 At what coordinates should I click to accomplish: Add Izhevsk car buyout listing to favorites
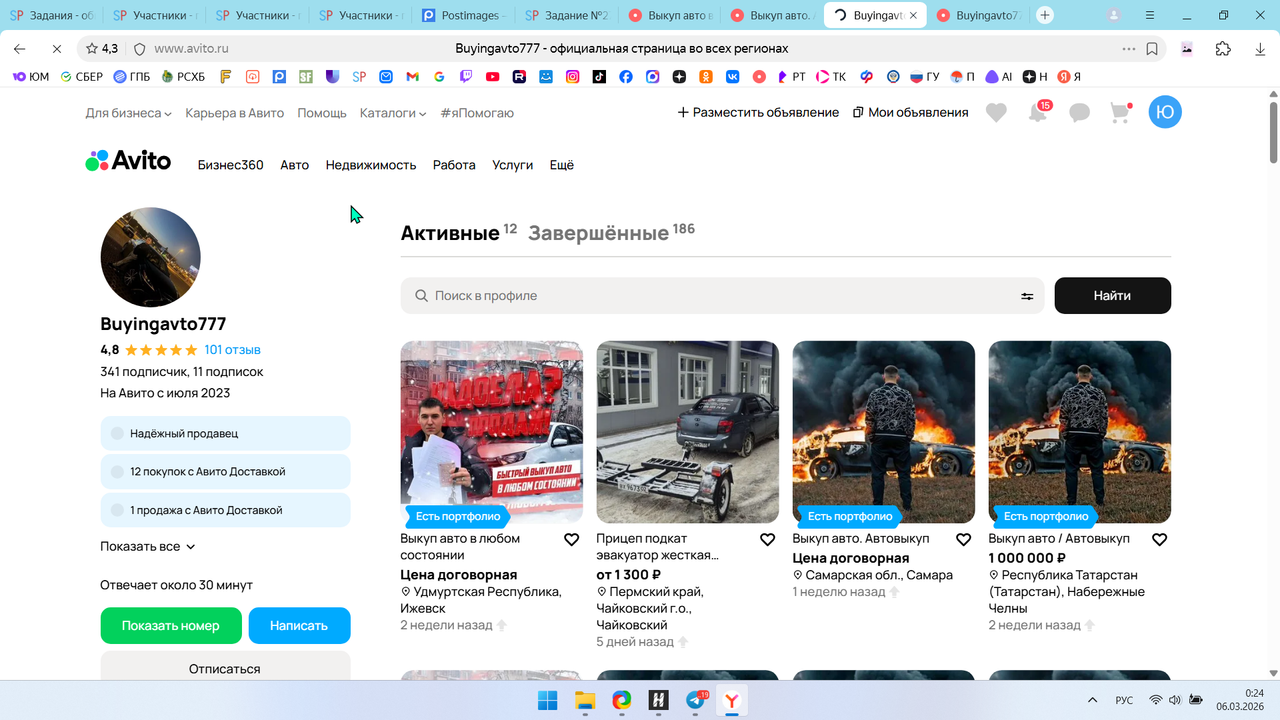[571, 540]
